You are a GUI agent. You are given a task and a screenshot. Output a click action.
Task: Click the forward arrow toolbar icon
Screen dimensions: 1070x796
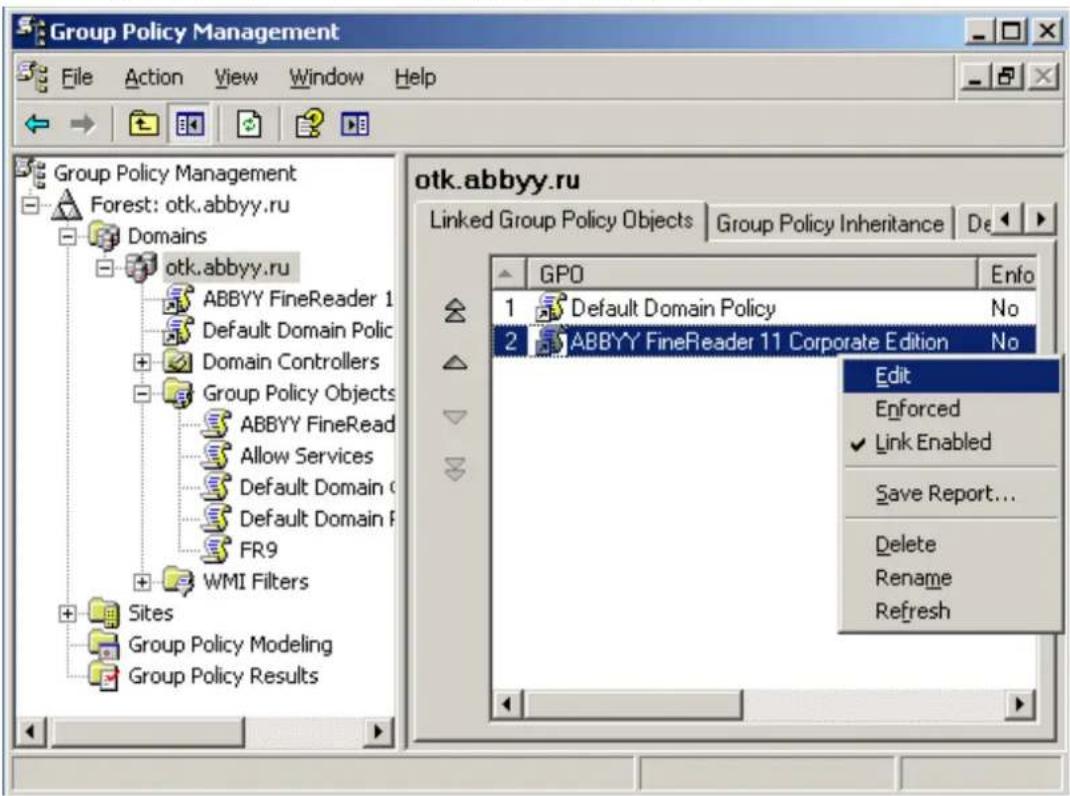tap(83, 124)
